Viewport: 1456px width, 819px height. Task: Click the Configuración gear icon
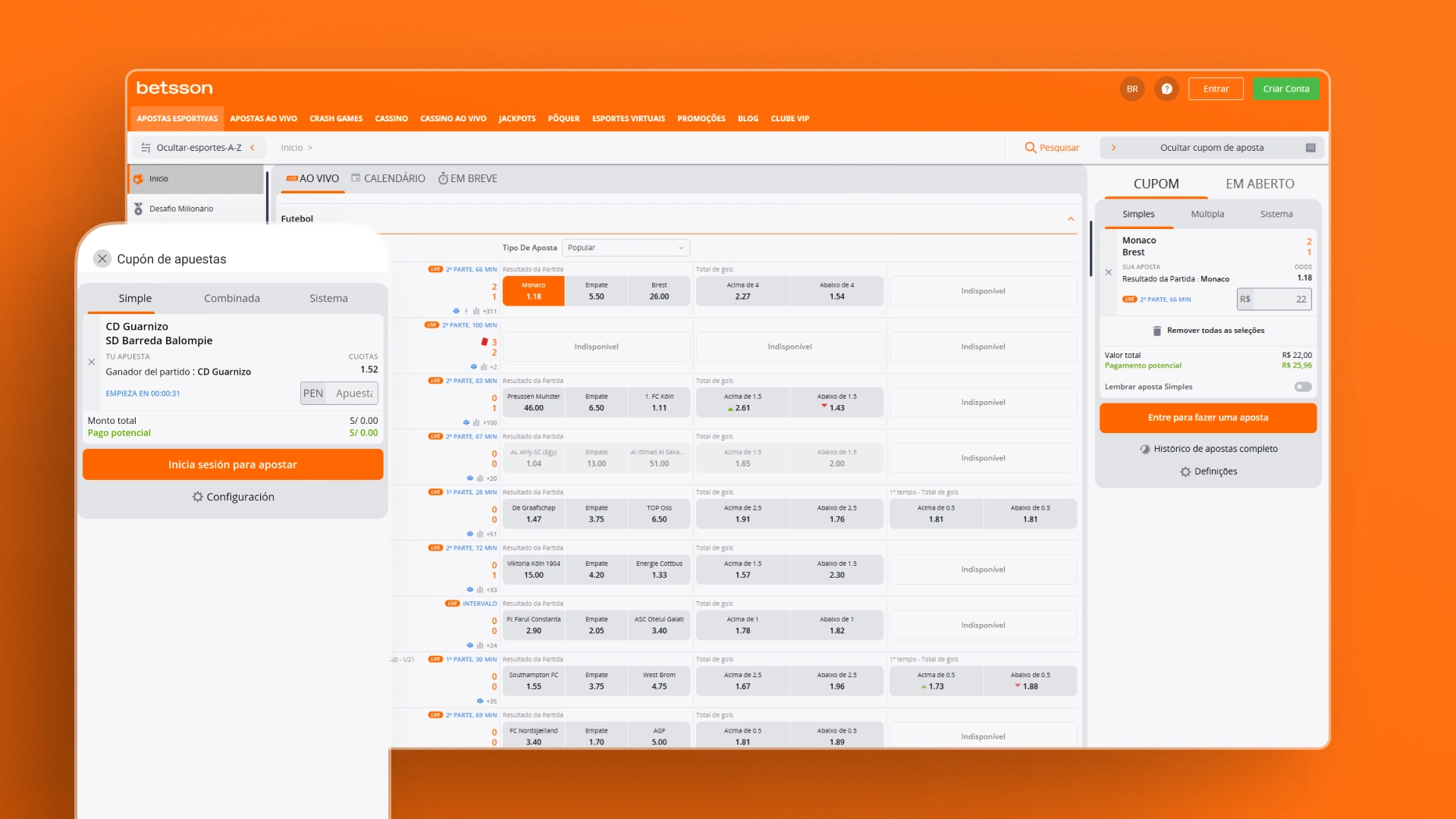(197, 497)
